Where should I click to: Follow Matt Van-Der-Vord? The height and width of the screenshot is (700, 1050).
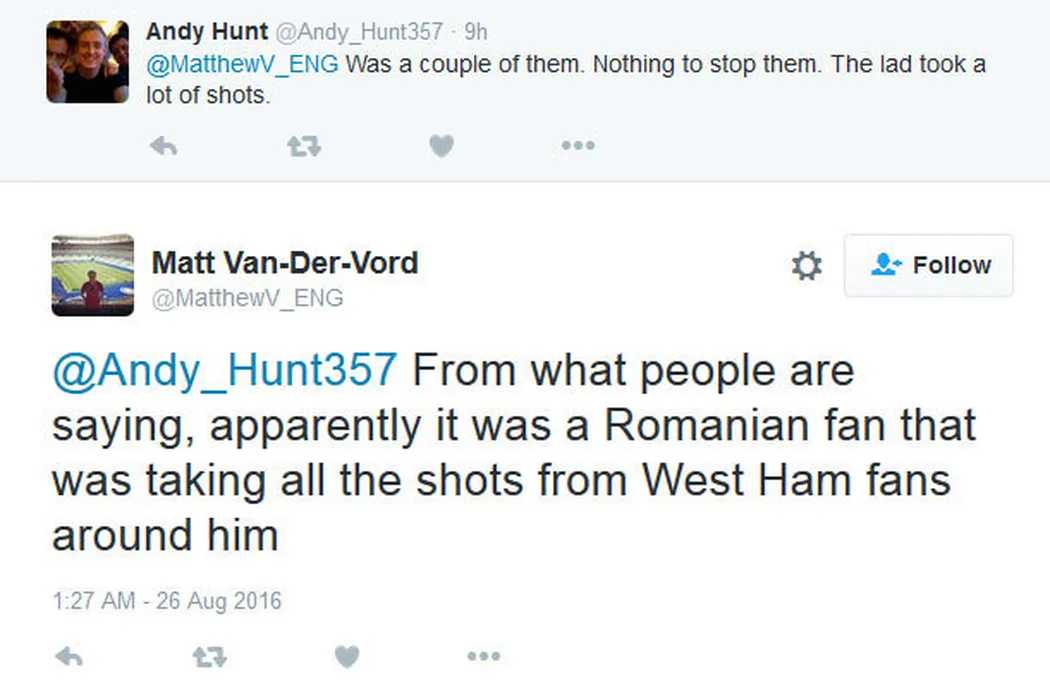(x=929, y=266)
